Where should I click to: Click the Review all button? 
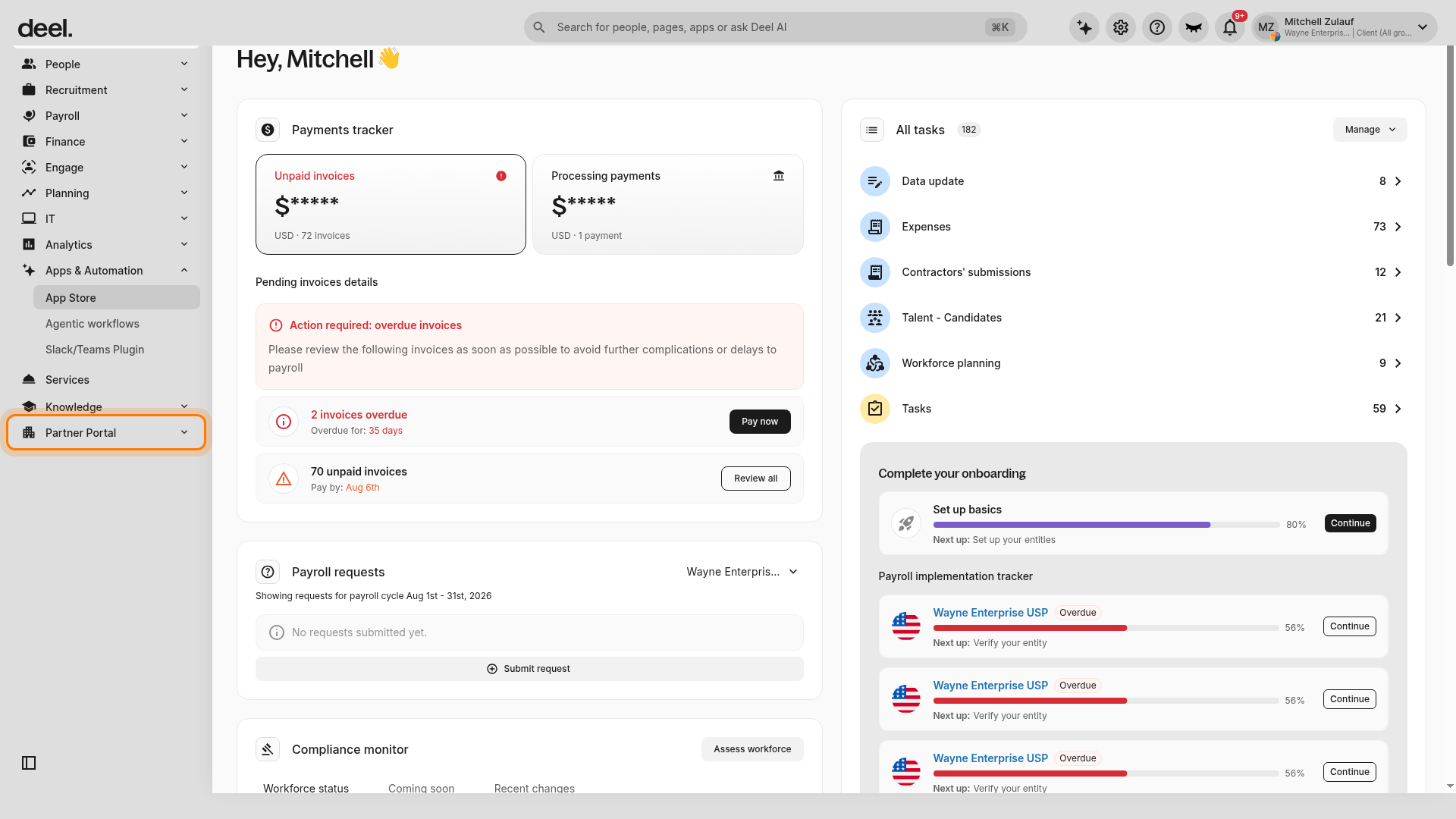click(755, 479)
